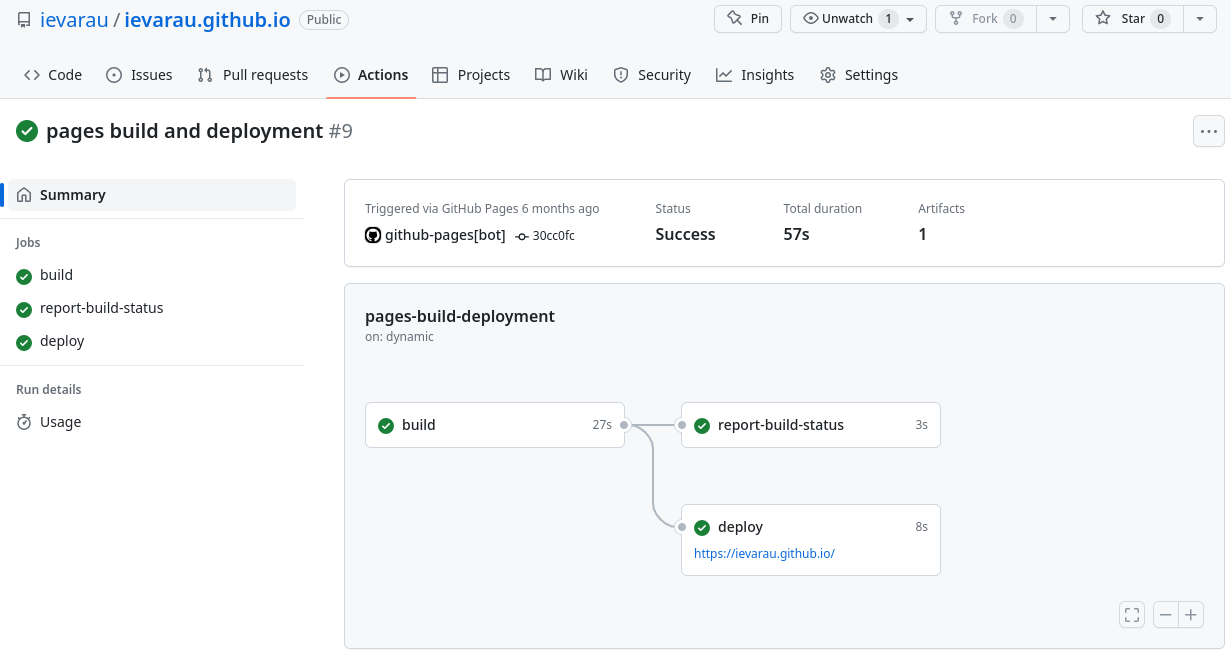Click the 27s duration on build node

tap(602, 425)
